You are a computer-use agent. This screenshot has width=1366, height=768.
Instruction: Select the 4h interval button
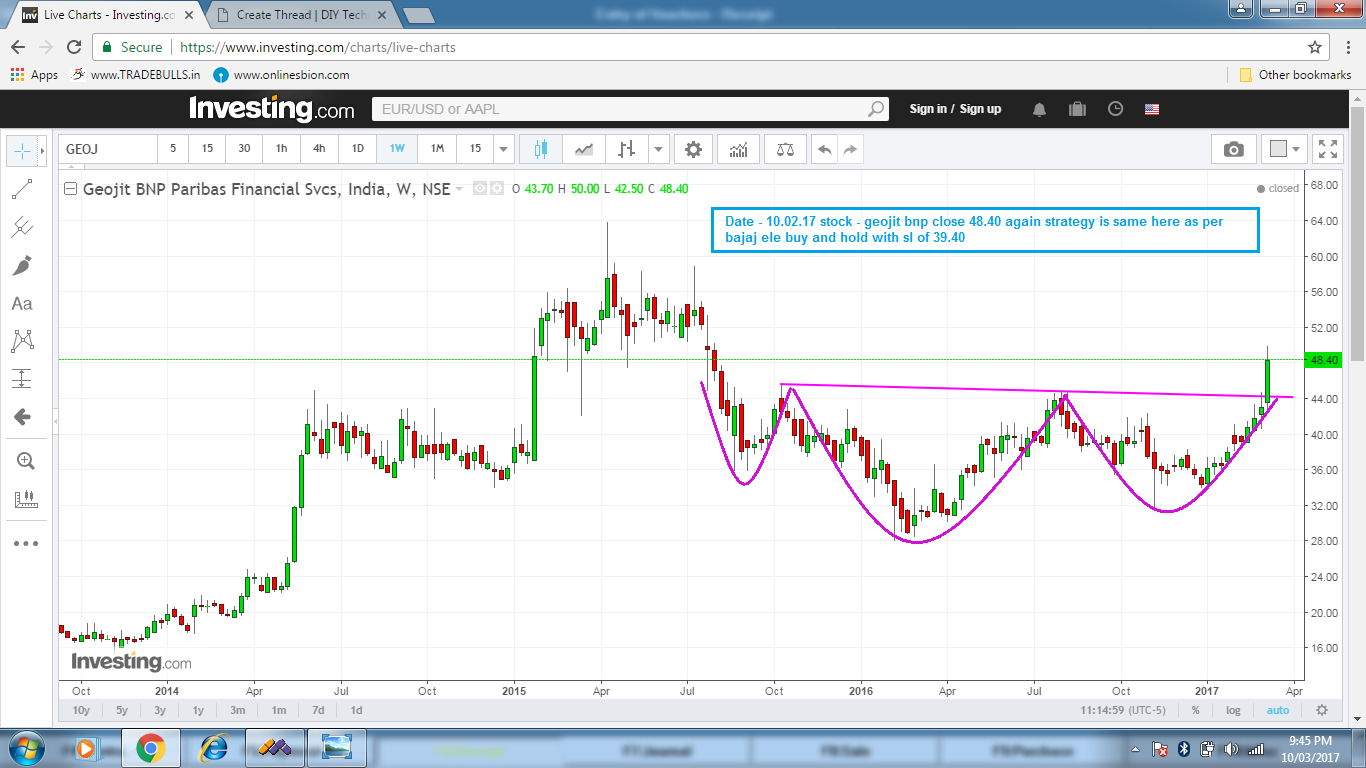click(319, 149)
